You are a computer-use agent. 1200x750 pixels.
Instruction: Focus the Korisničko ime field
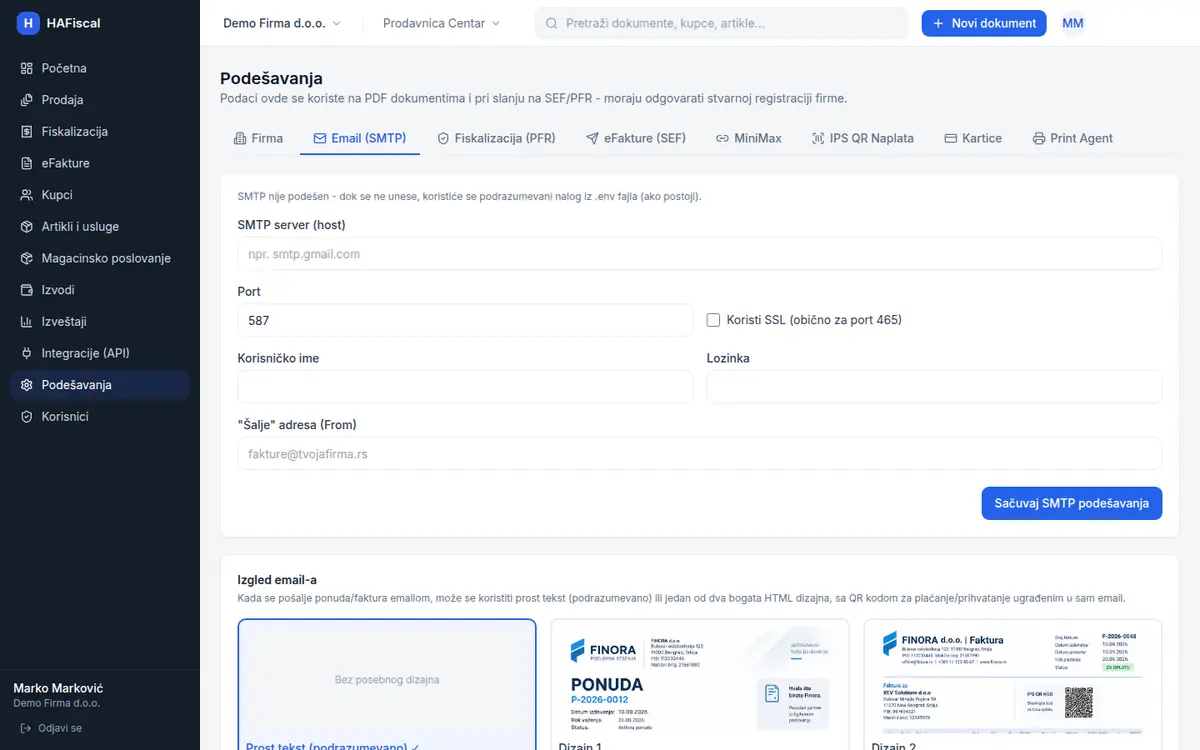pyautogui.click(x=465, y=387)
